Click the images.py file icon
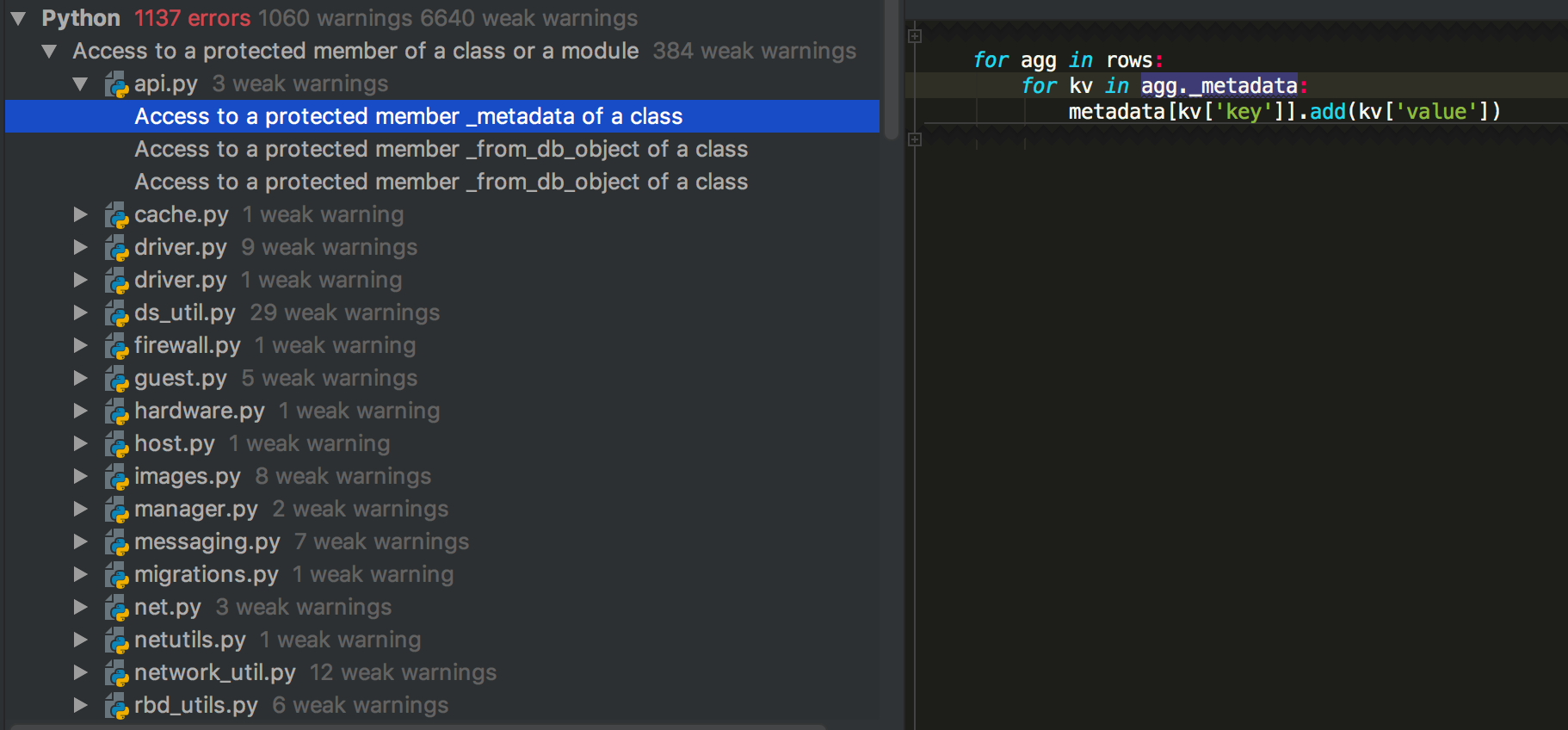The width and height of the screenshot is (1568, 730). pos(116,477)
